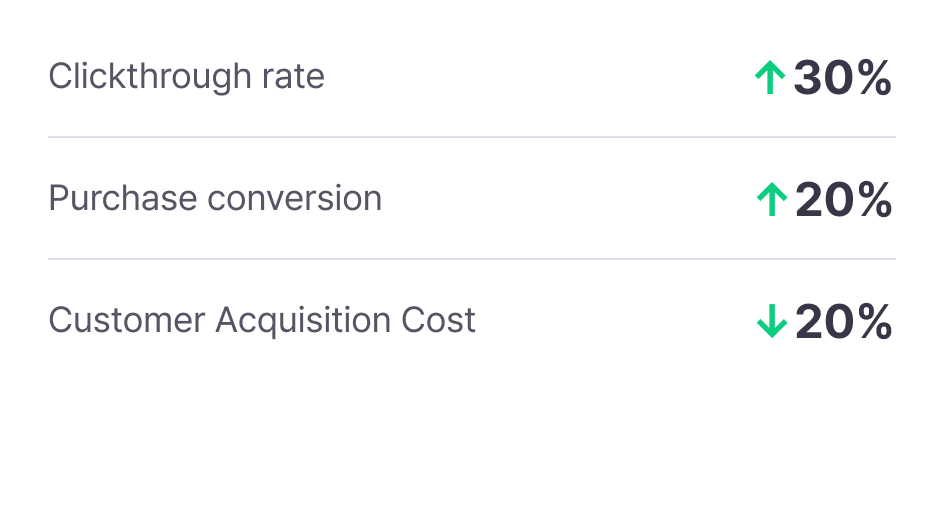Image resolution: width=944 pixels, height=510 pixels.
Task: Click the divider line below Purchase conversion
Action: (472, 259)
